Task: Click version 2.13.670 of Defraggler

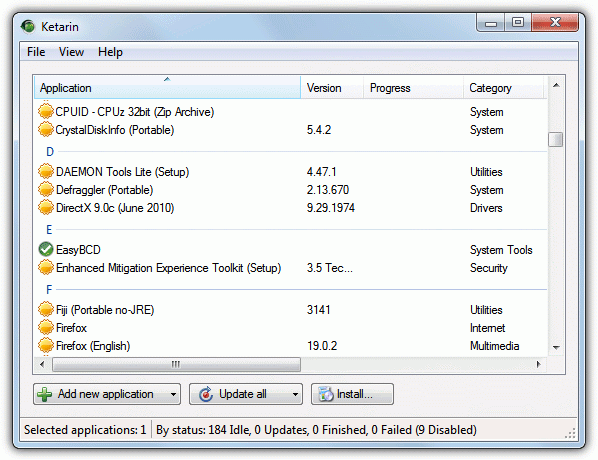Action: click(328, 190)
